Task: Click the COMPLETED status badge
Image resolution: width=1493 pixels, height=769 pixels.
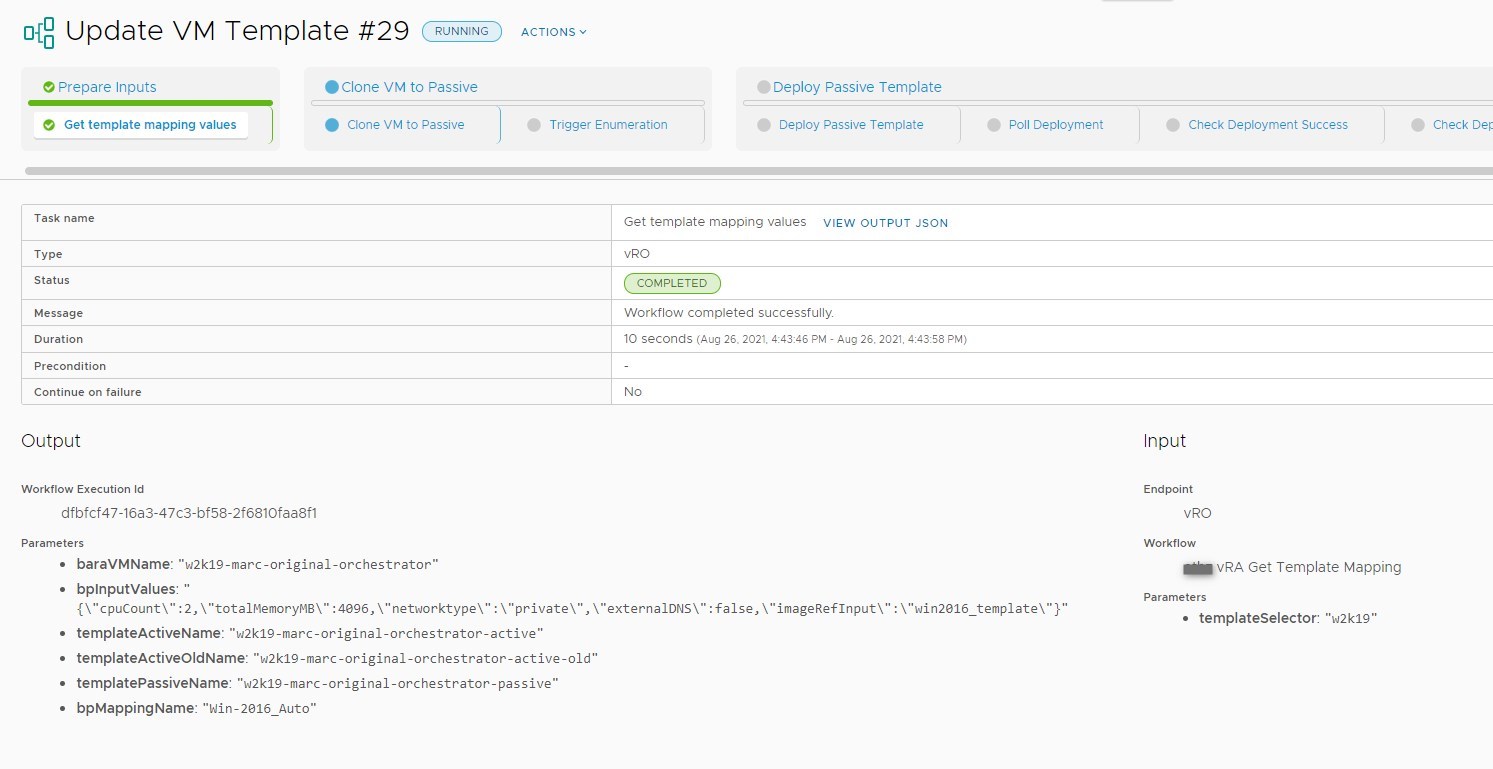Action: [x=672, y=283]
